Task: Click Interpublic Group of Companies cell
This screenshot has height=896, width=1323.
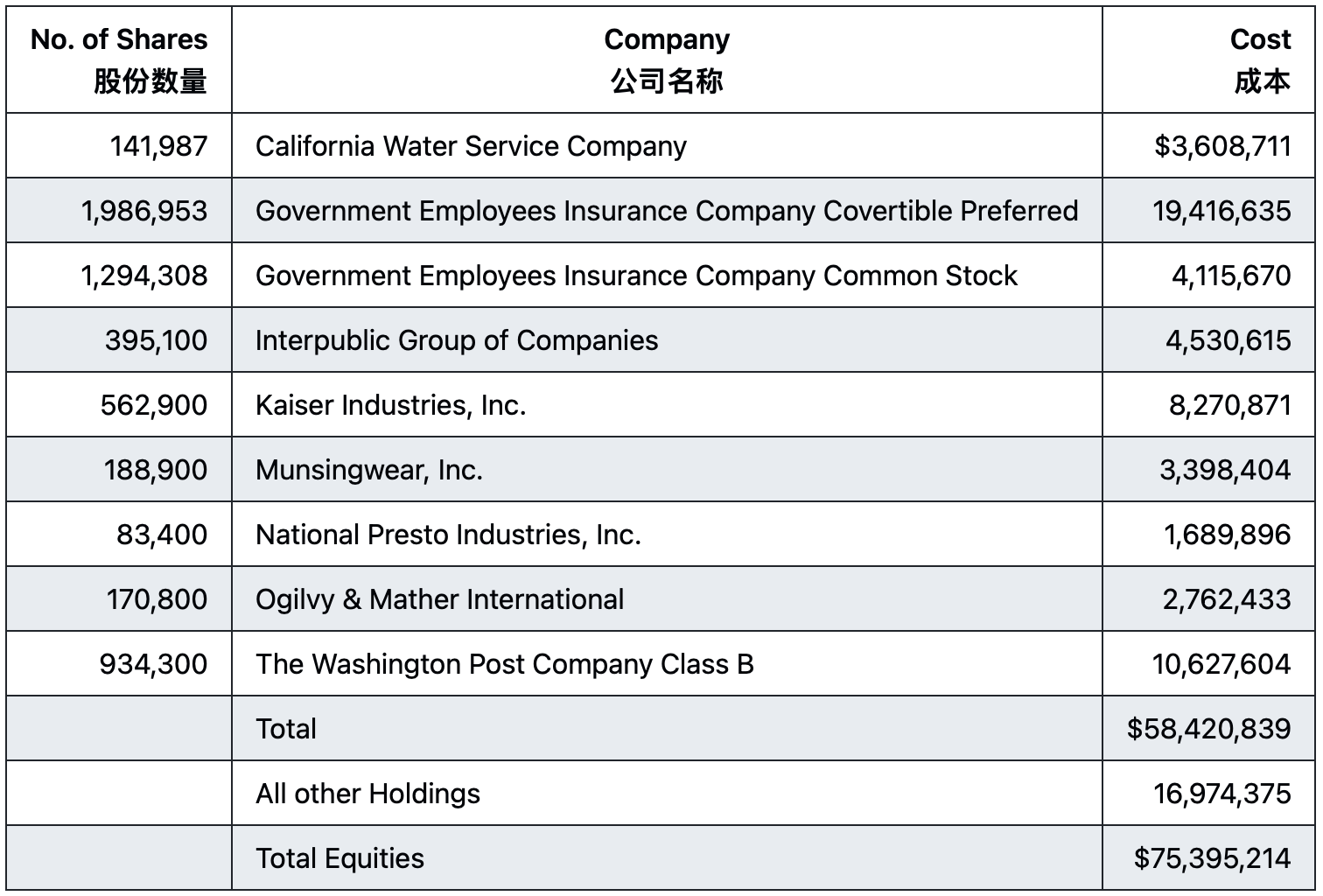Action: click(667, 339)
